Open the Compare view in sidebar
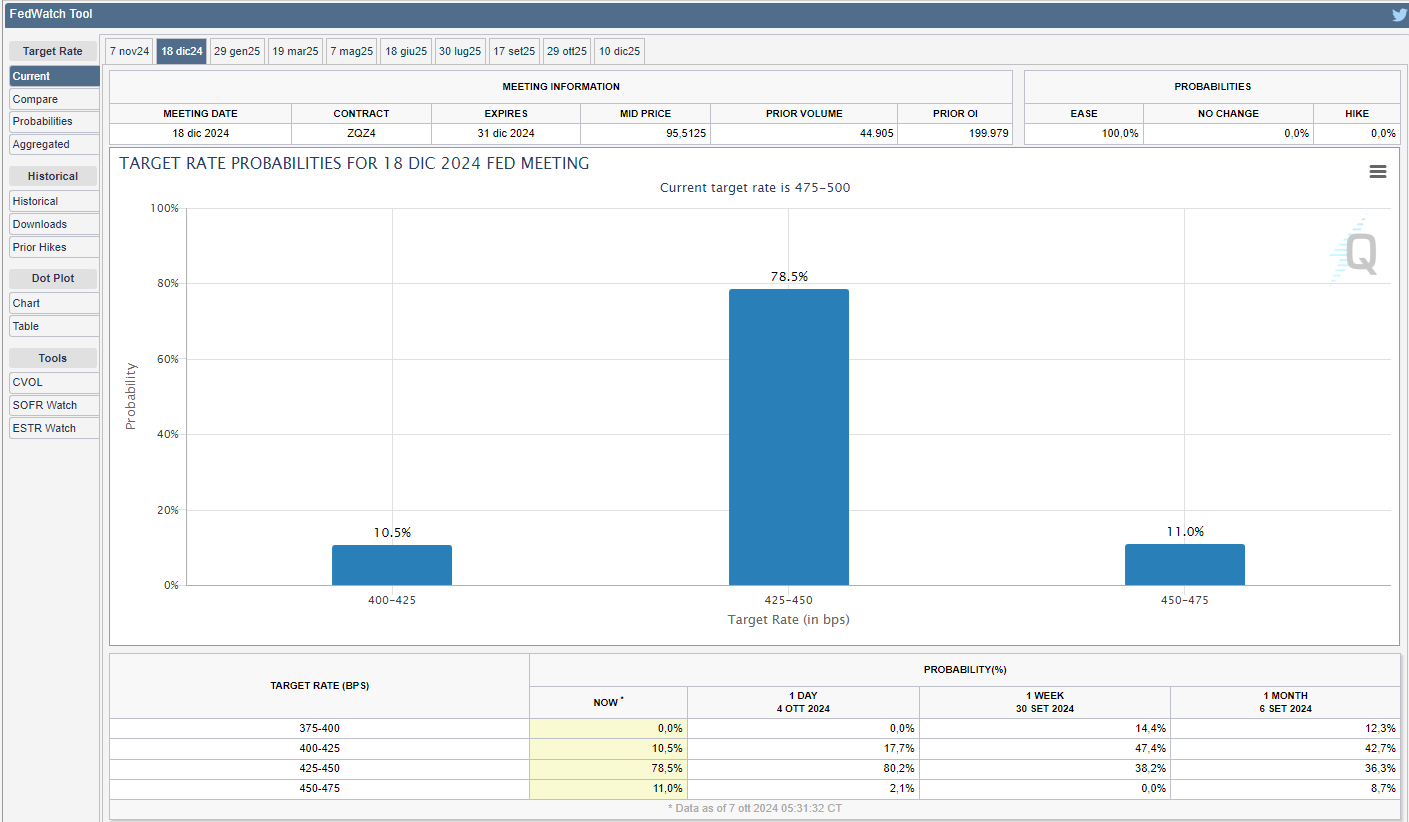Screen dimensions: 1409x822 click(x=54, y=99)
